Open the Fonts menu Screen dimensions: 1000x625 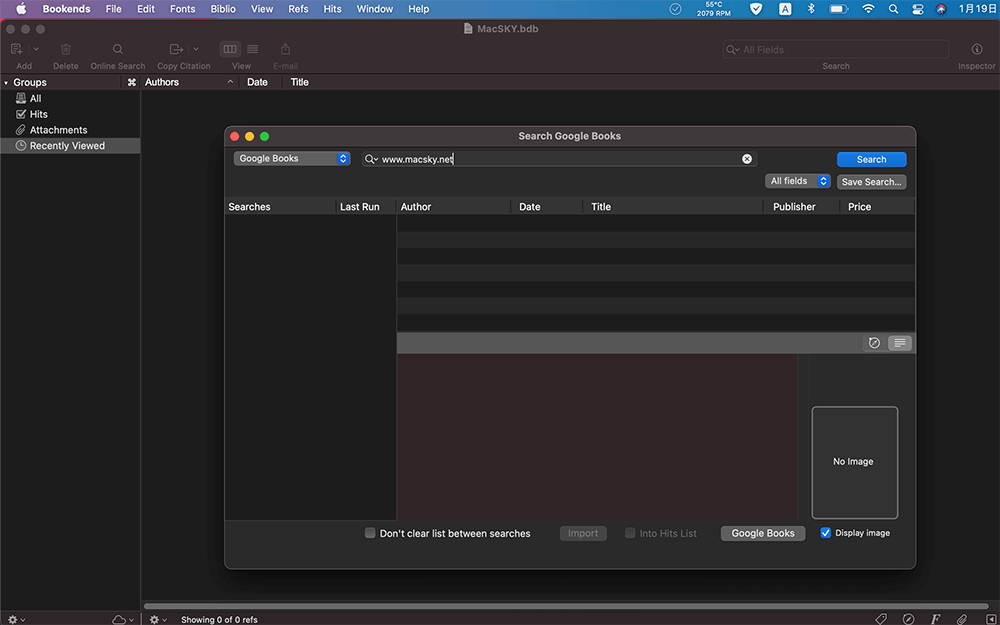click(182, 9)
